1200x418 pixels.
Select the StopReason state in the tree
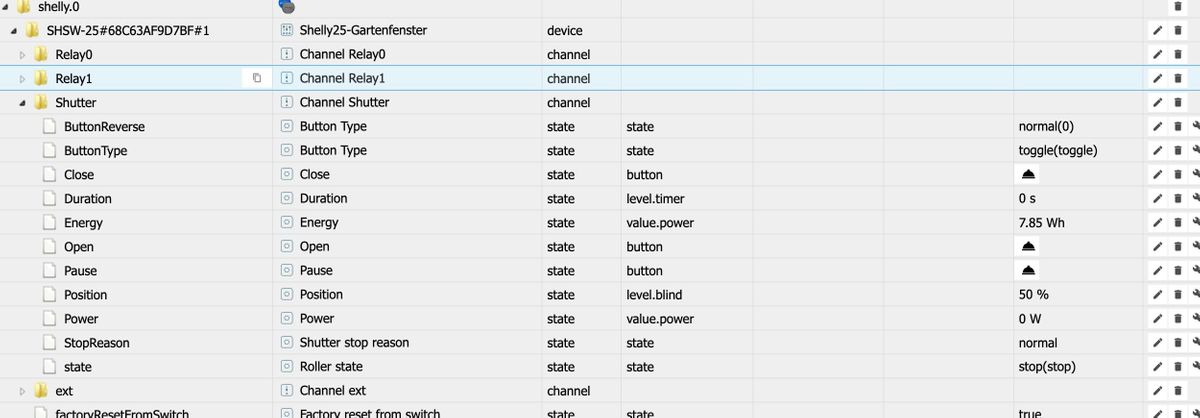pyautogui.click(x=97, y=342)
